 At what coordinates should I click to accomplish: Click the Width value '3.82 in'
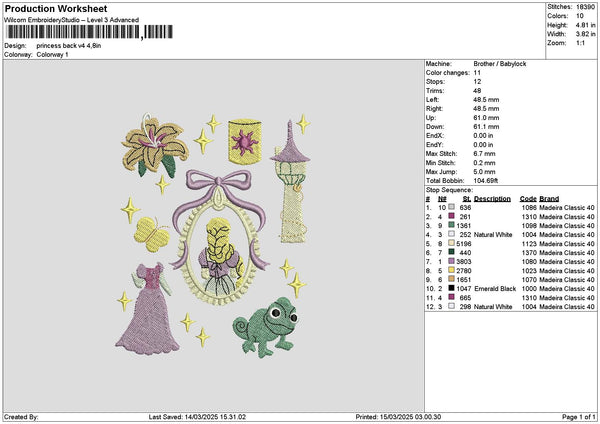click(x=585, y=34)
